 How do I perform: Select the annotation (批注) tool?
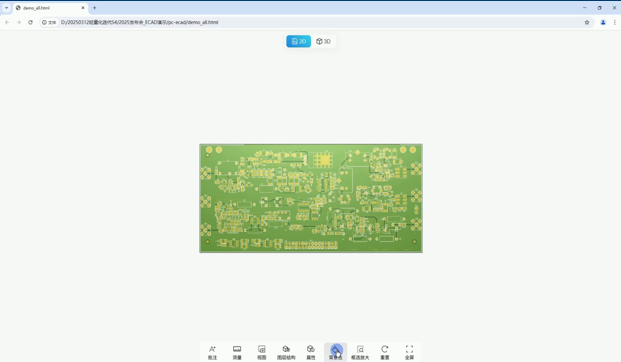click(x=212, y=352)
